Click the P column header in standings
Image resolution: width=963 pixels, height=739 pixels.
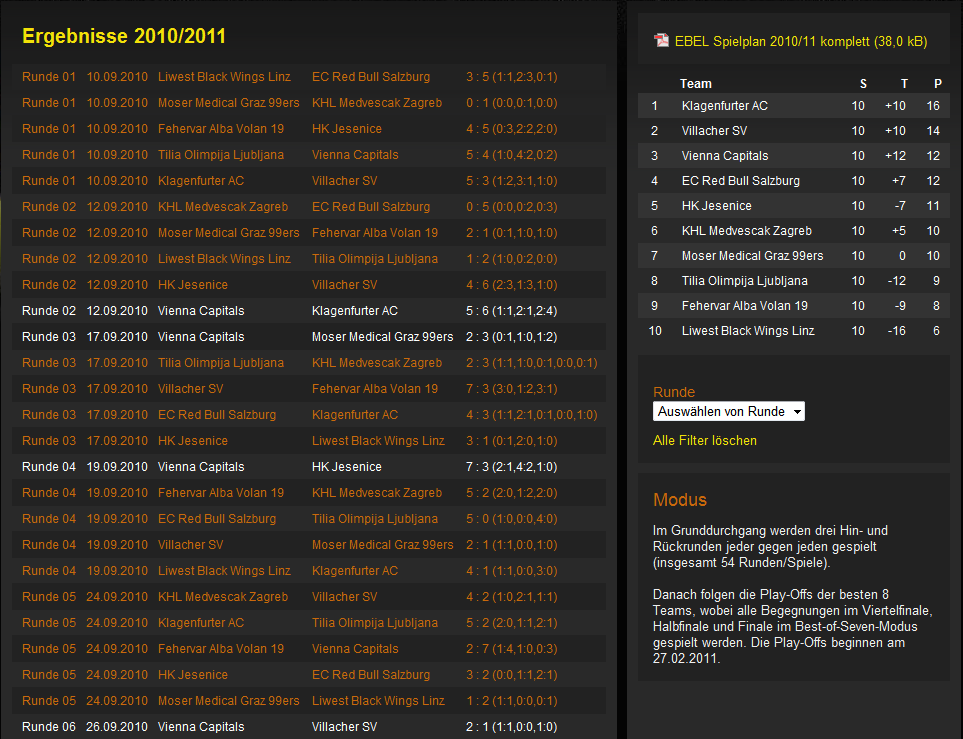pos(937,84)
